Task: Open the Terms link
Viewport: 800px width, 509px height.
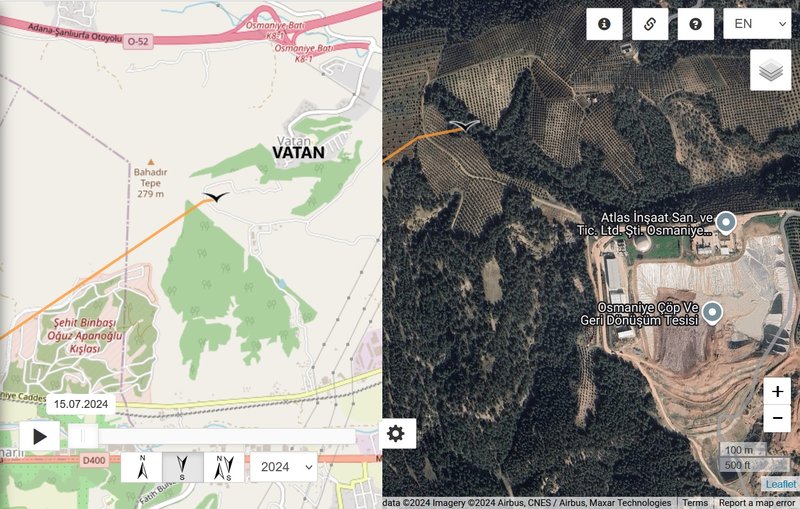Action: (695, 503)
